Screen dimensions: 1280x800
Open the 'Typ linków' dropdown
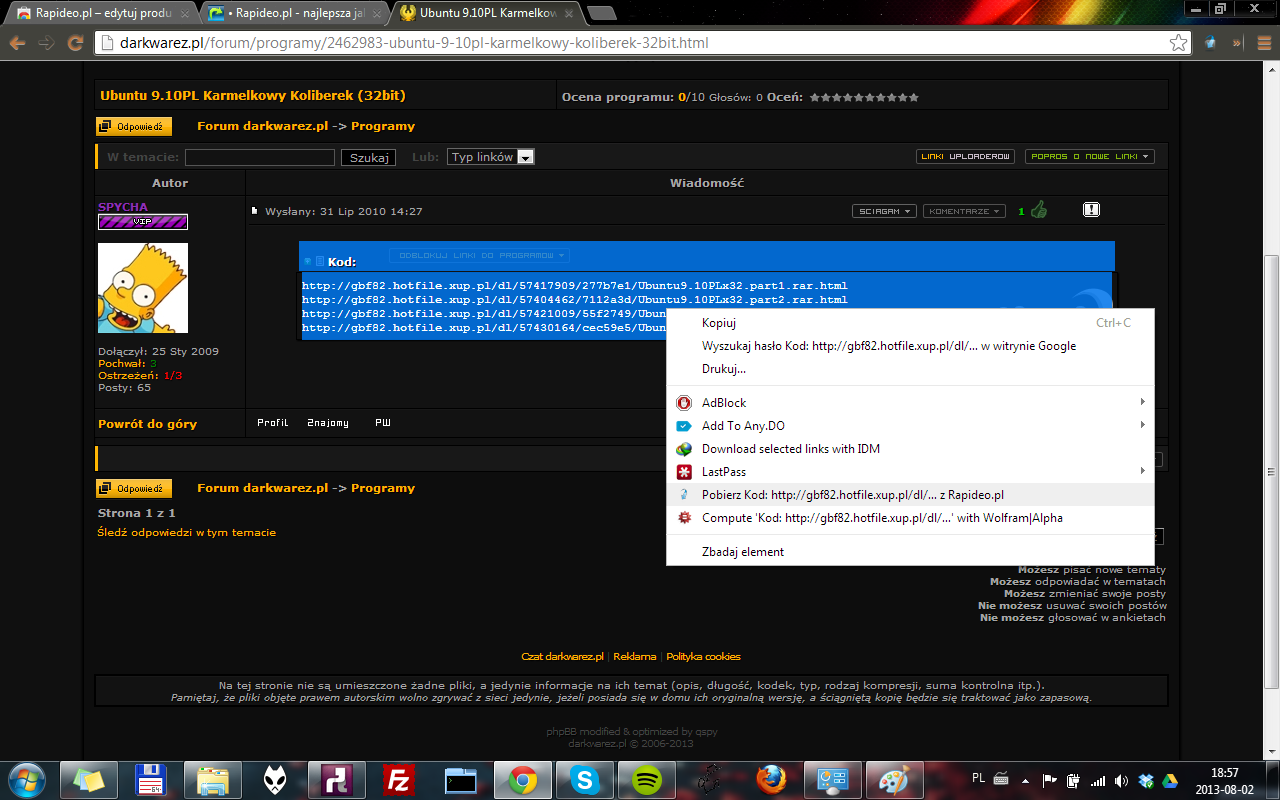pos(490,157)
